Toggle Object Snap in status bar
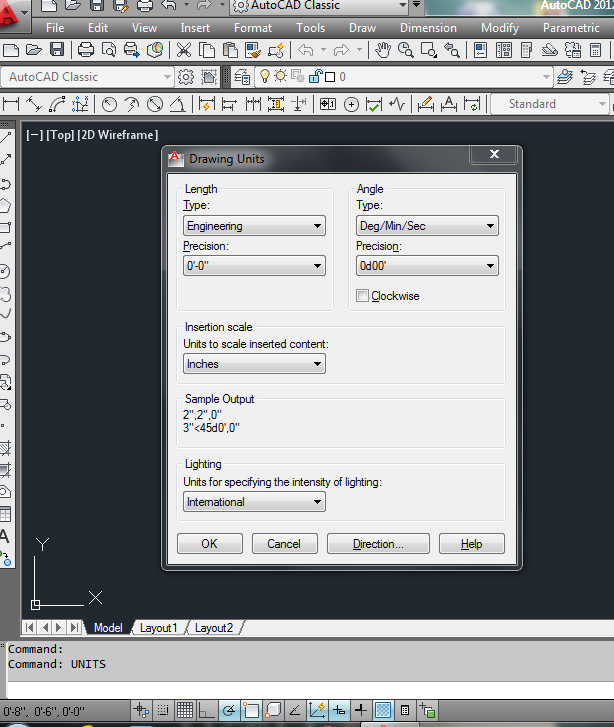 pyautogui.click(x=251, y=710)
